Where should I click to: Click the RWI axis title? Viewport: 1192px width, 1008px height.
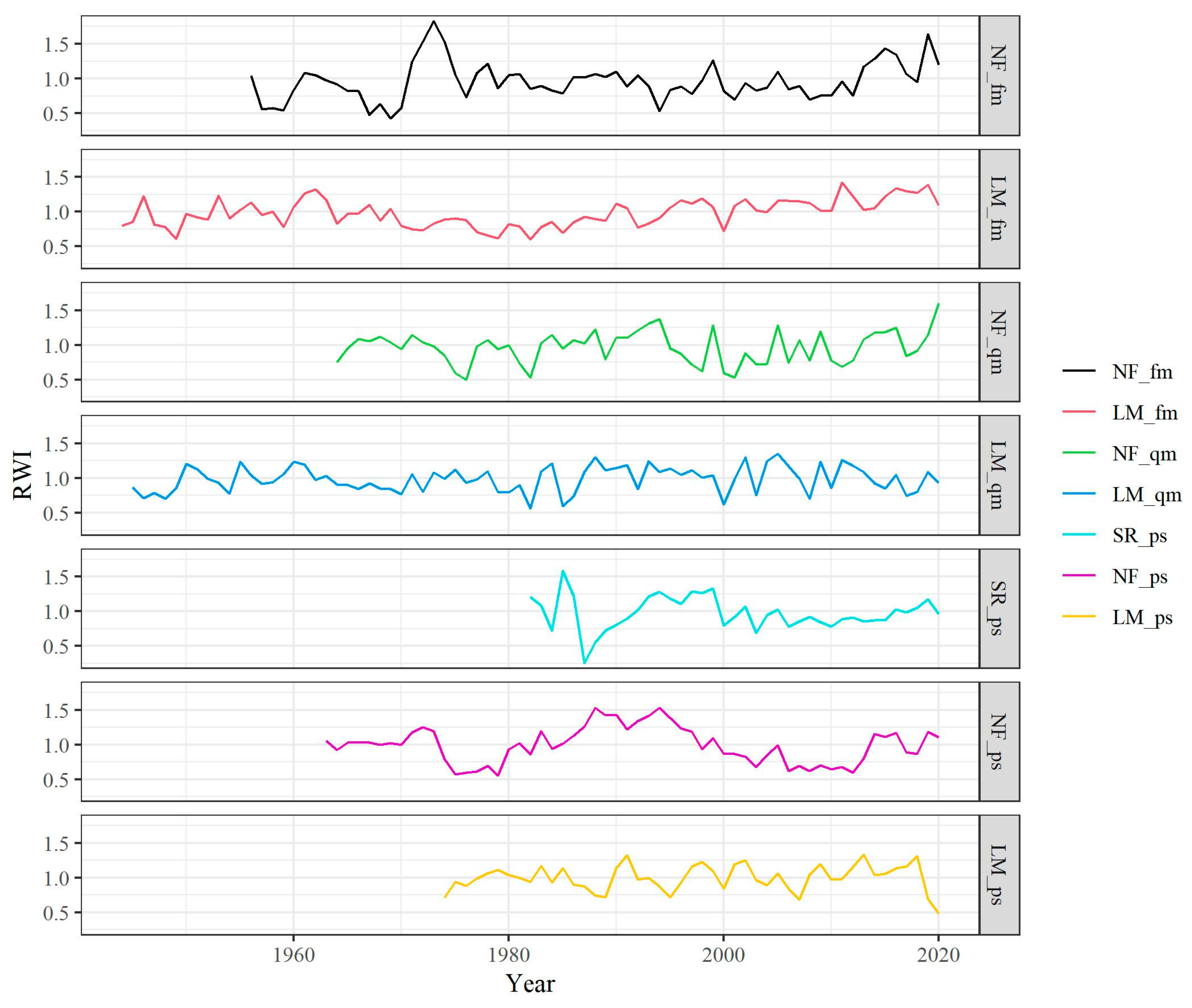23,475
